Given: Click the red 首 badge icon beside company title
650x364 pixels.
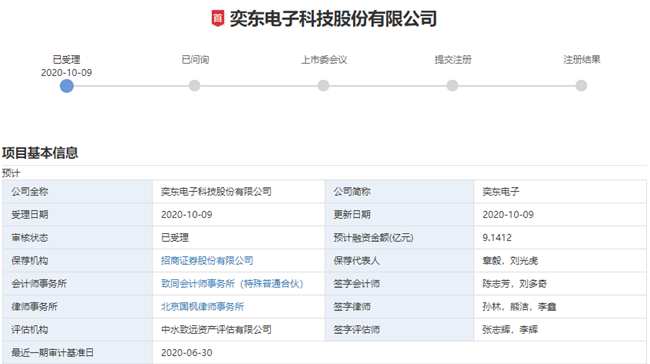Looking at the screenshot, I should 218,19.
